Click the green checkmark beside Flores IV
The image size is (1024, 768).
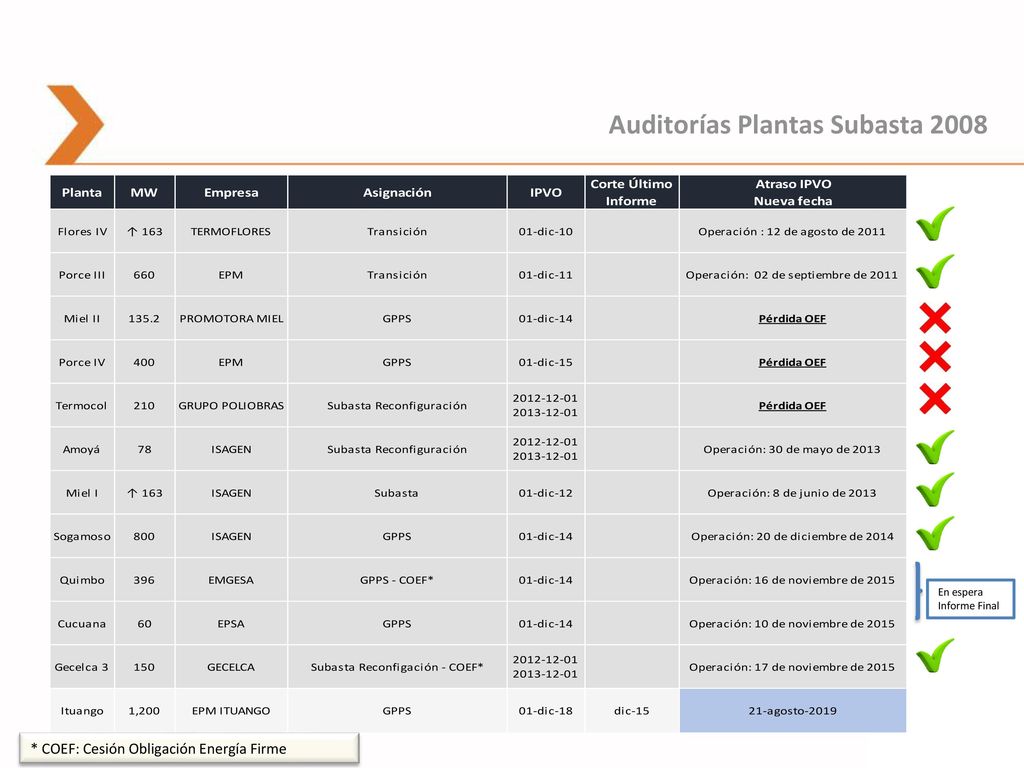click(935, 223)
